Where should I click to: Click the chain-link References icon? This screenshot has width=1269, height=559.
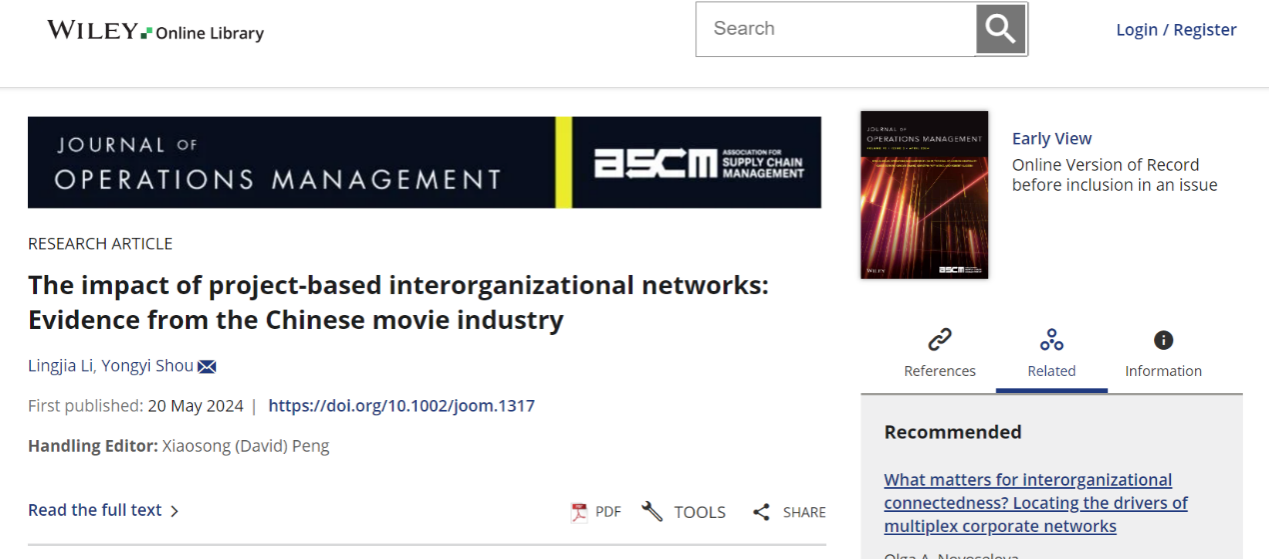pyautogui.click(x=939, y=340)
